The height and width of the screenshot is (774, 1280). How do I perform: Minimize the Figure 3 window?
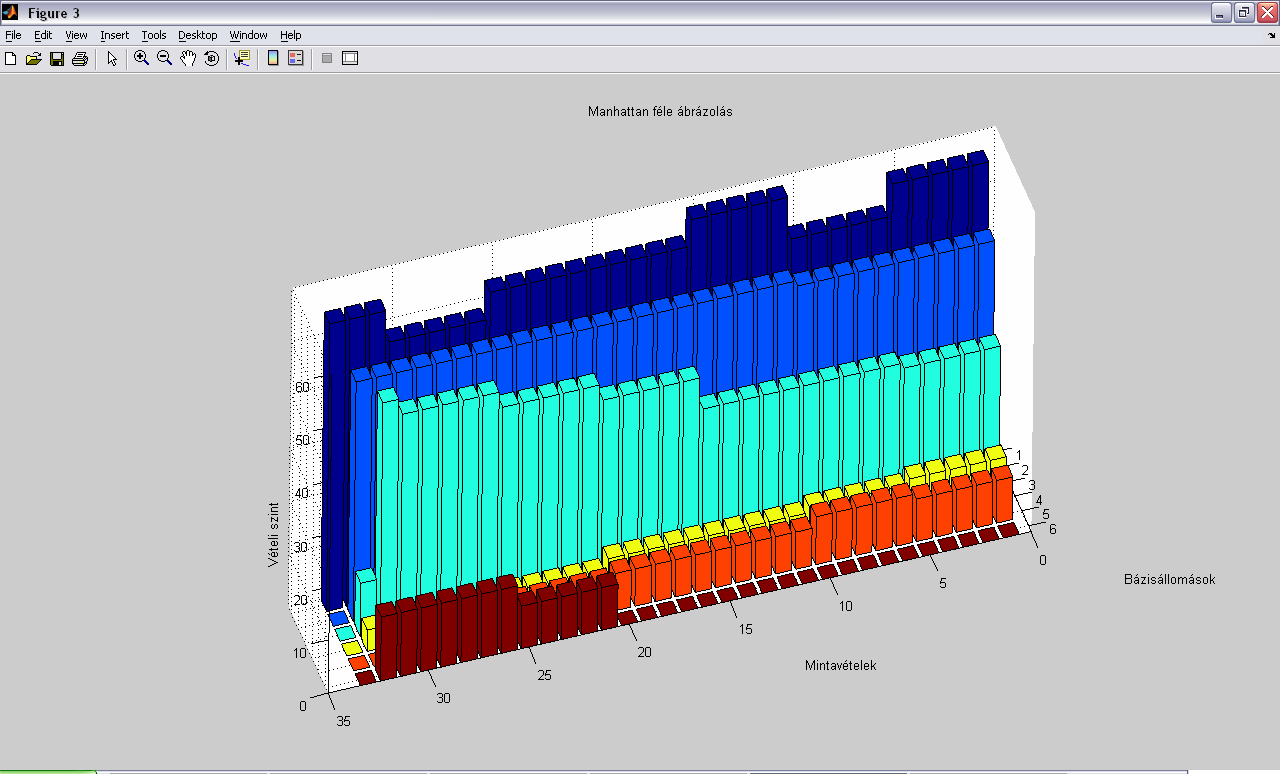tap(1220, 13)
